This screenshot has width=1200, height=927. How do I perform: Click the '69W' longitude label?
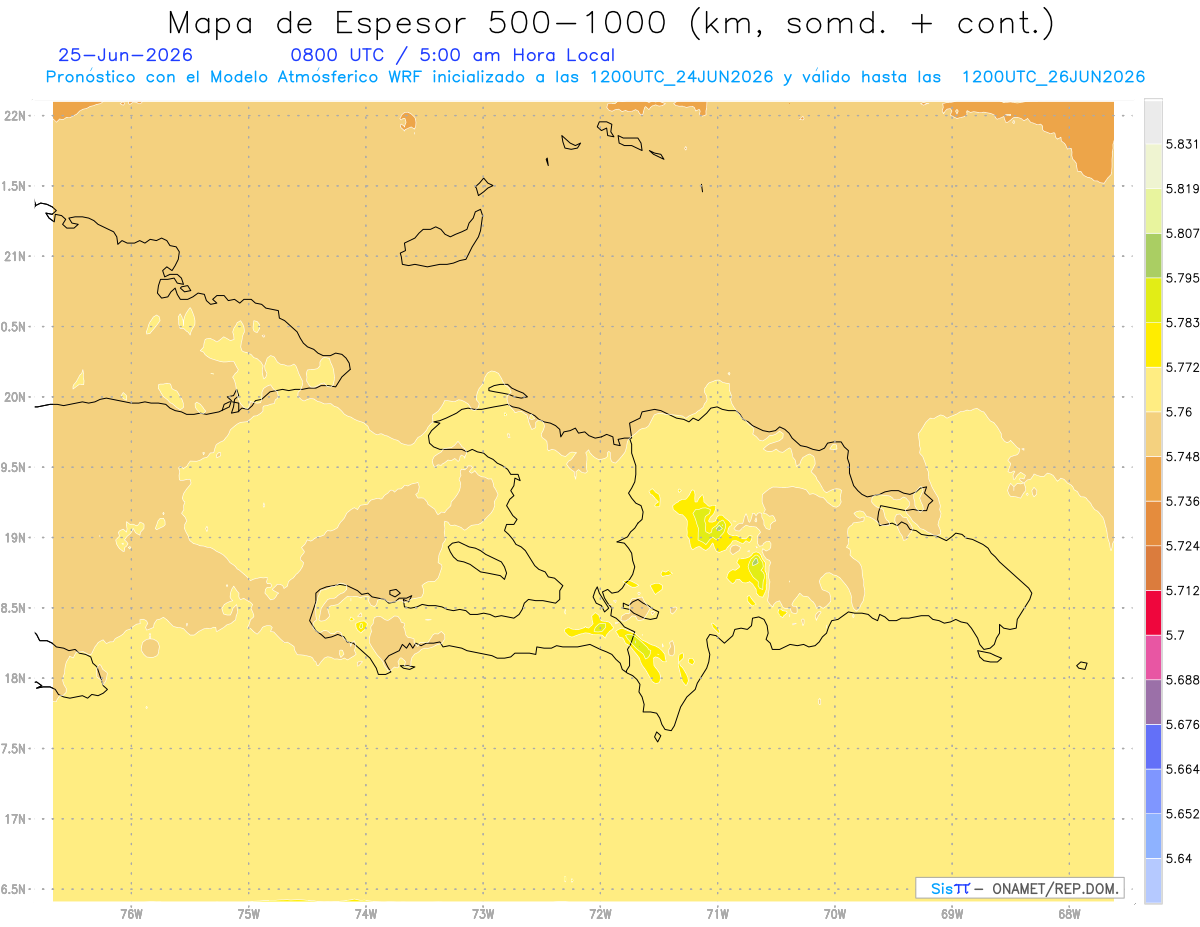point(951,913)
